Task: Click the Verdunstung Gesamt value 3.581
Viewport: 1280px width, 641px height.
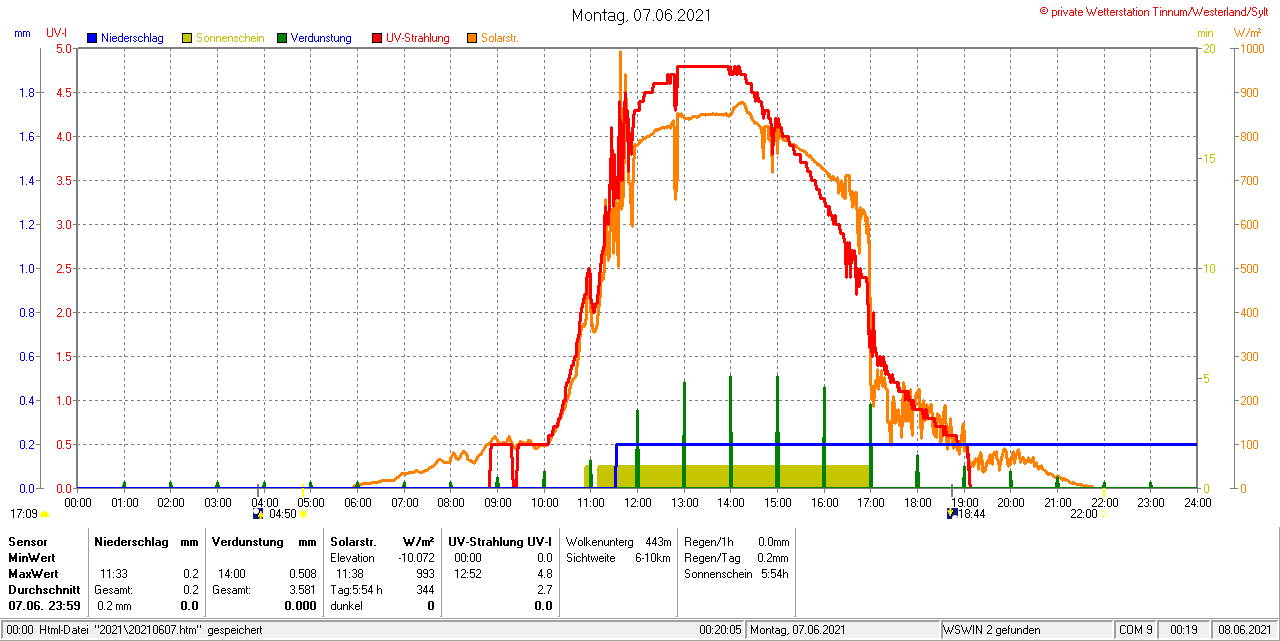Action: (301, 590)
